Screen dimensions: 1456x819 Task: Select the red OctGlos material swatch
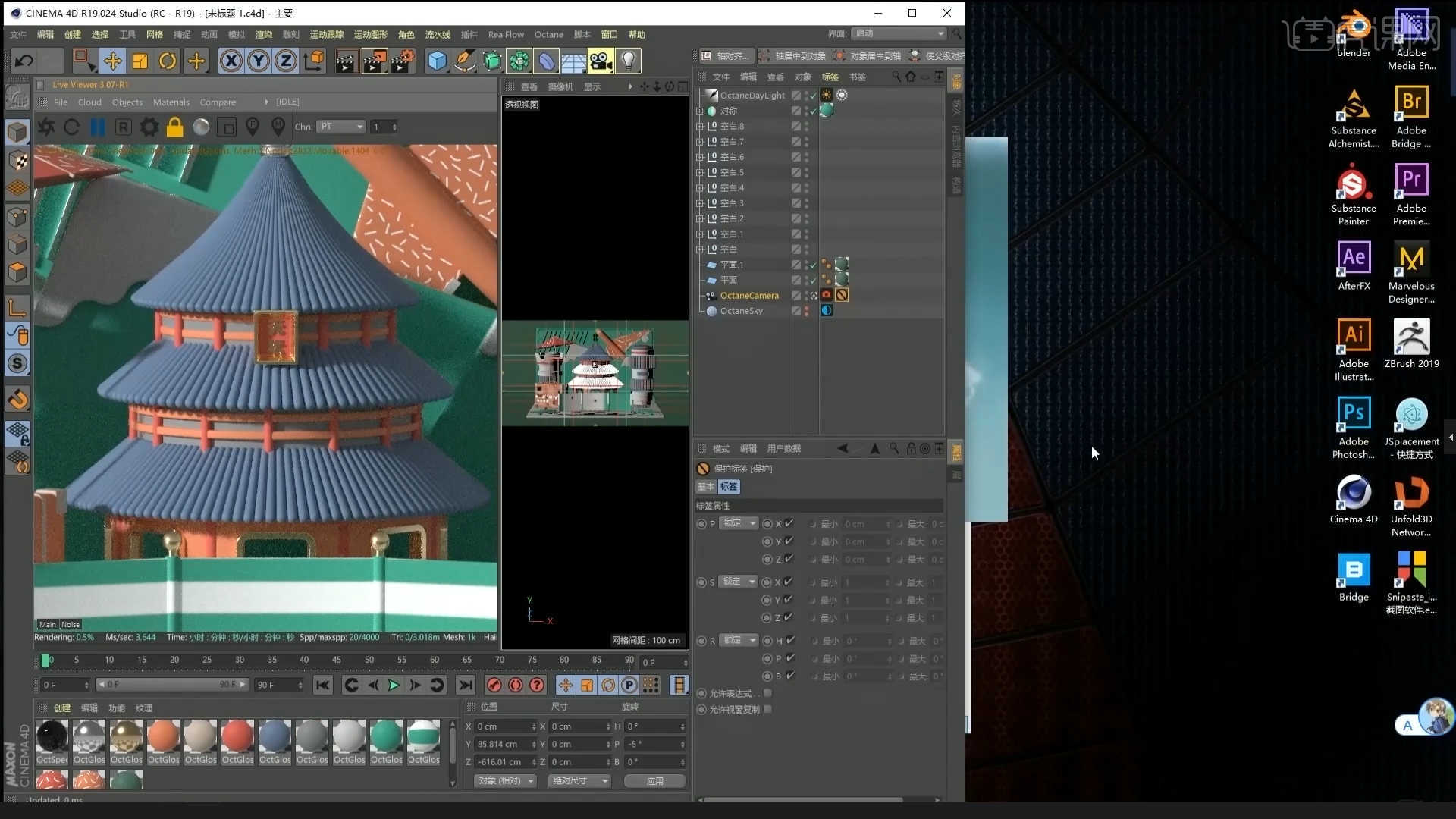pos(237,736)
